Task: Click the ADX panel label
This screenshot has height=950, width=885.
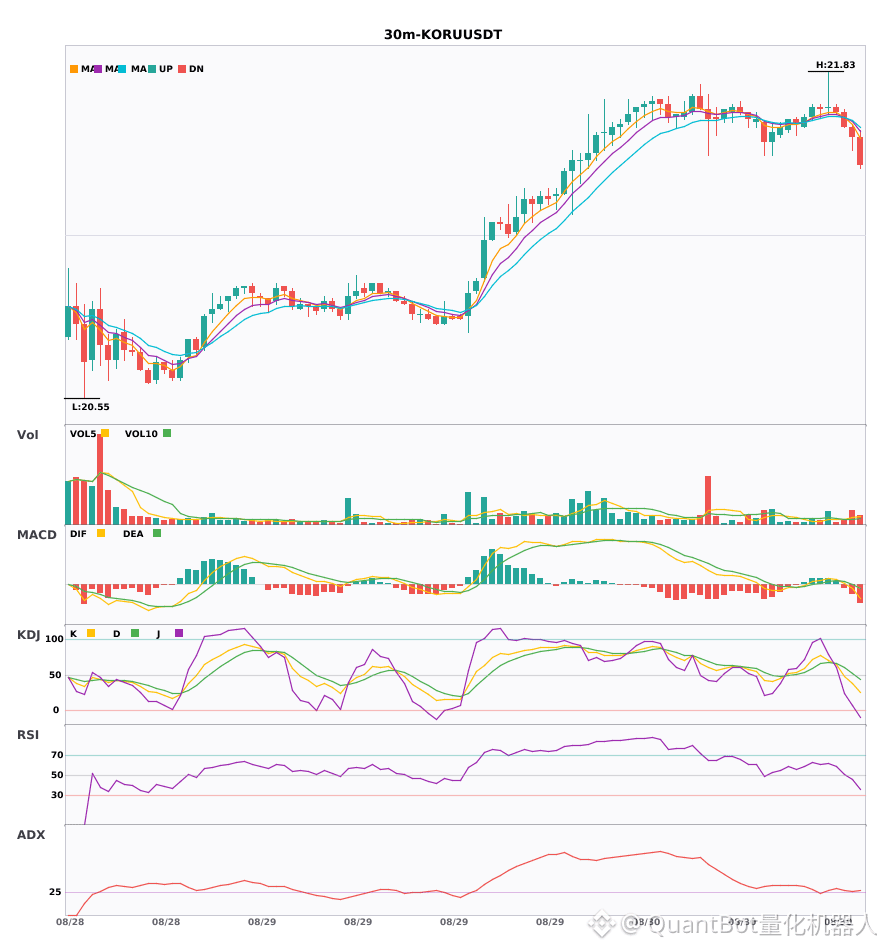Action: [x=31, y=835]
